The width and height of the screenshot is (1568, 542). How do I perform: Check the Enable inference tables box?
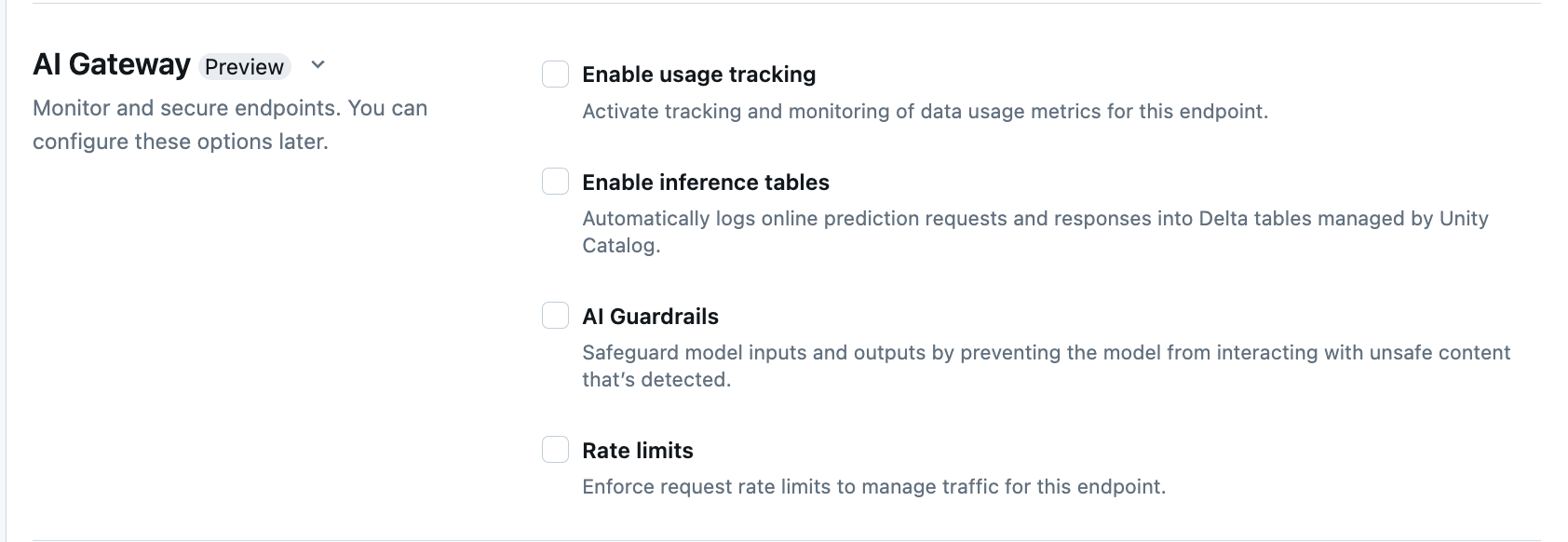(x=555, y=182)
